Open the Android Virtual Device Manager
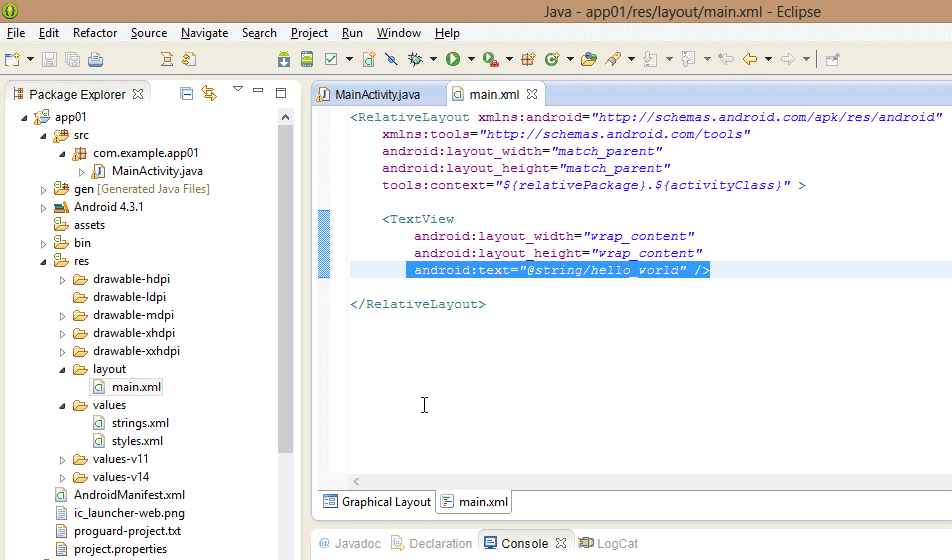The width and height of the screenshot is (952, 560). coord(306,60)
